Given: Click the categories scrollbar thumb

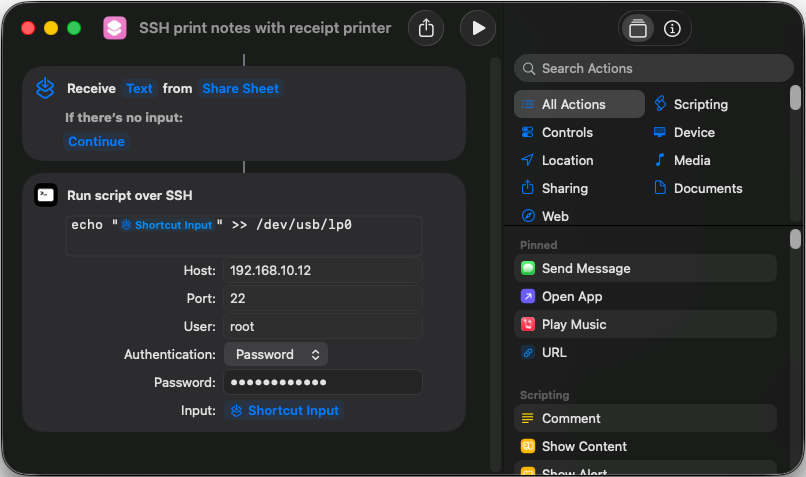Looking at the screenshot, I should 795,98.
